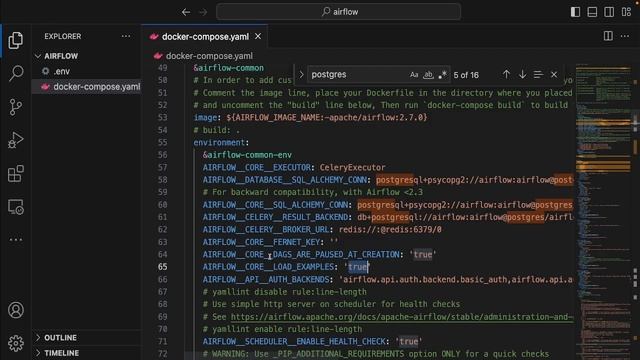Go back with the navigation arrow
This screenshot has height=360, width=640.
click(x=186, y=12)
